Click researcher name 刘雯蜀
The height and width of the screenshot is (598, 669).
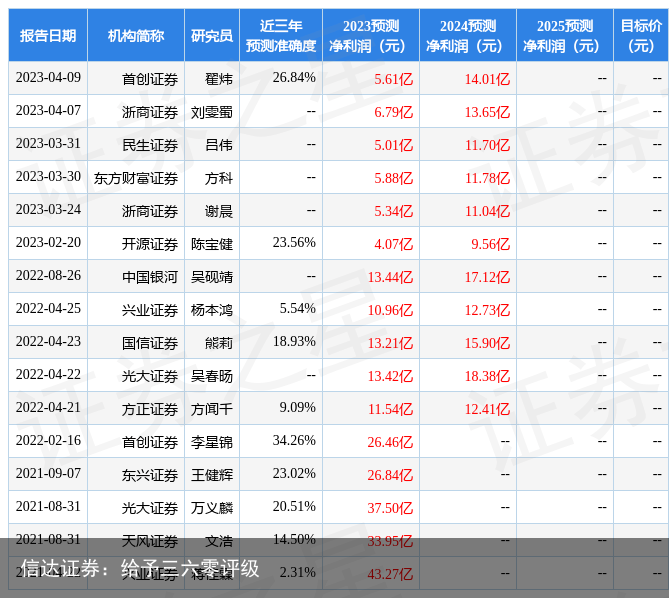click(x=212, y=112)
